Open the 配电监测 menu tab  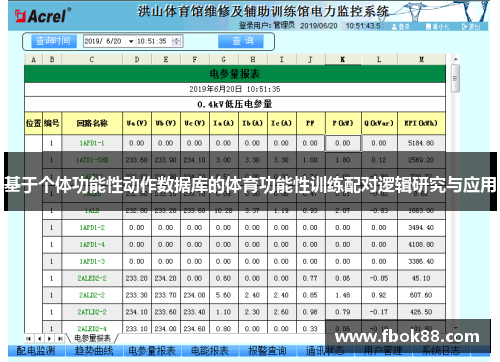[x=36, y=351]
